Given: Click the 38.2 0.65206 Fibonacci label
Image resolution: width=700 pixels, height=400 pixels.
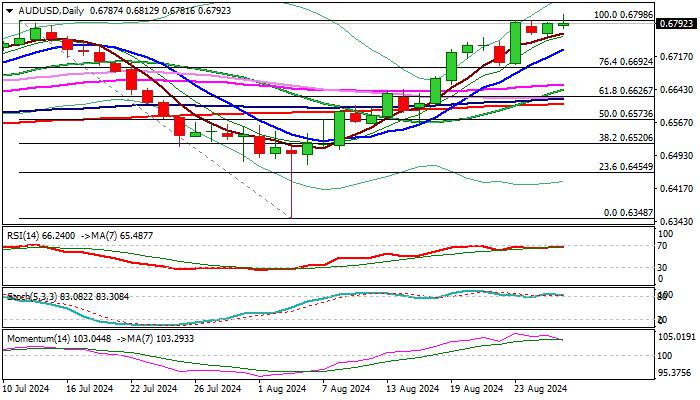Looking at the screenshot, I should [x=625, y=138].
